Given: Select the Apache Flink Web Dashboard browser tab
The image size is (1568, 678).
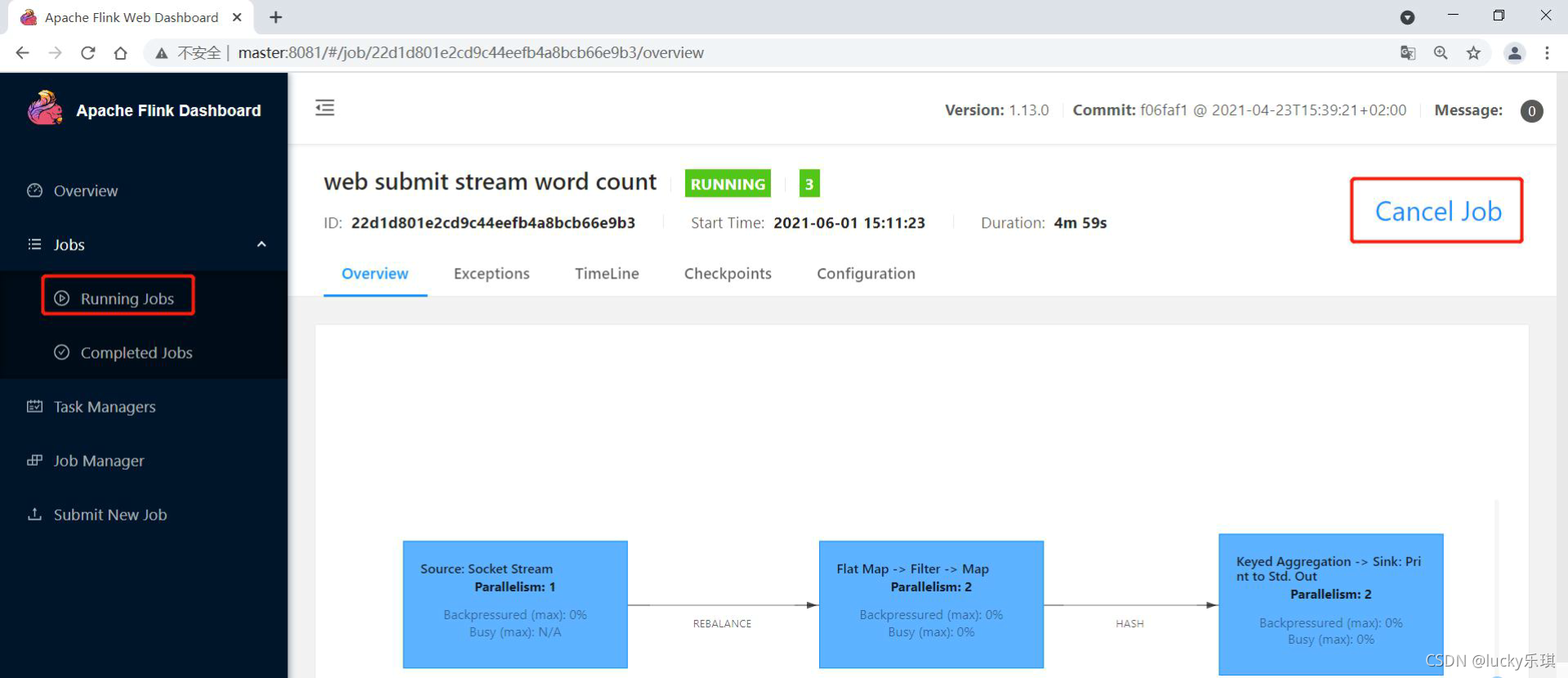Looking at the screenshot, I should coord(131,17).
